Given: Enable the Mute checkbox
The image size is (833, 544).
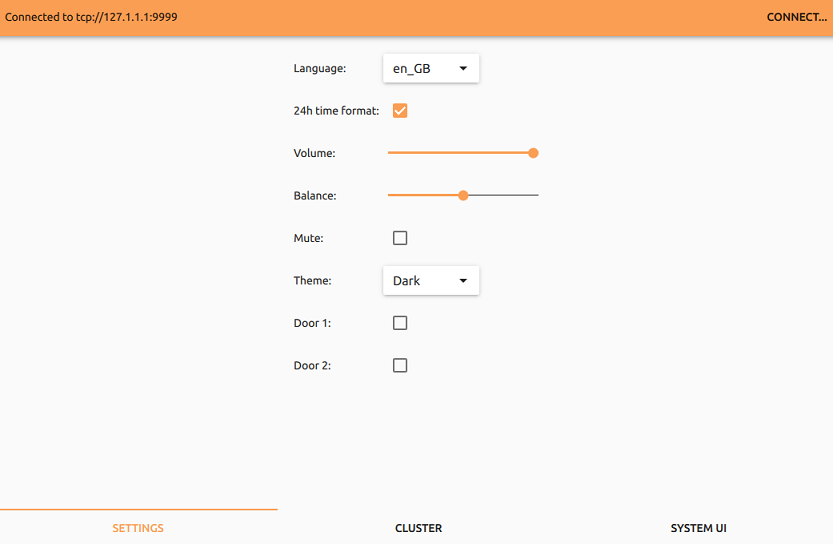Looking at the screenshot, I should point(400,238).
